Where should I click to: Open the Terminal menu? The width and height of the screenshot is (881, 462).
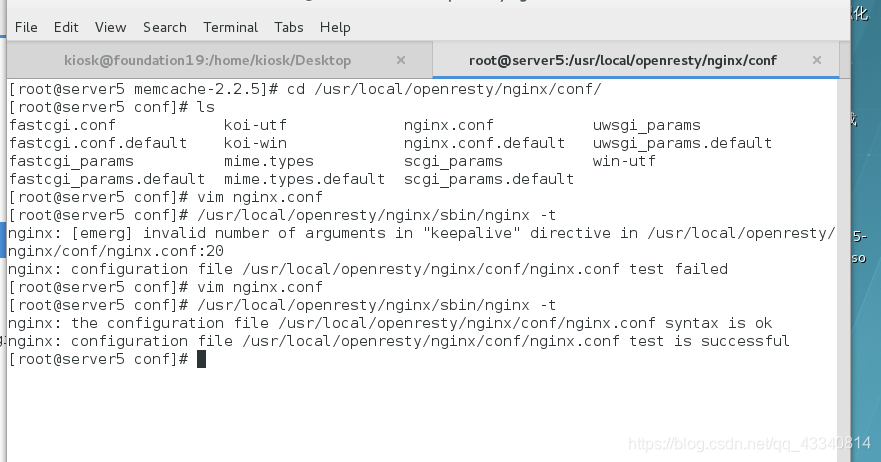[x=230, y=27]
